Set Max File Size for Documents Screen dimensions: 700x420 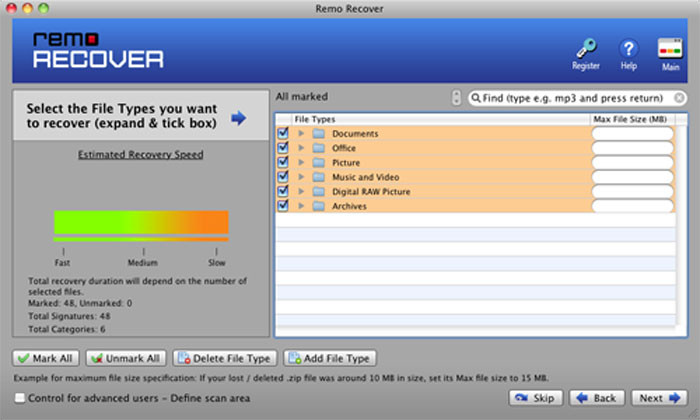tap(633, 133)
